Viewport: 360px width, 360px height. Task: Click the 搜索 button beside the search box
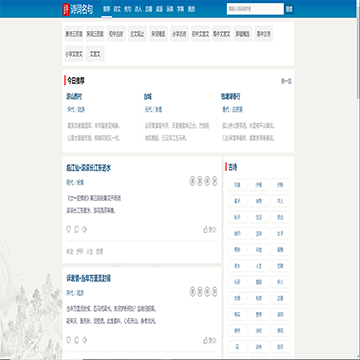(289, 9)
